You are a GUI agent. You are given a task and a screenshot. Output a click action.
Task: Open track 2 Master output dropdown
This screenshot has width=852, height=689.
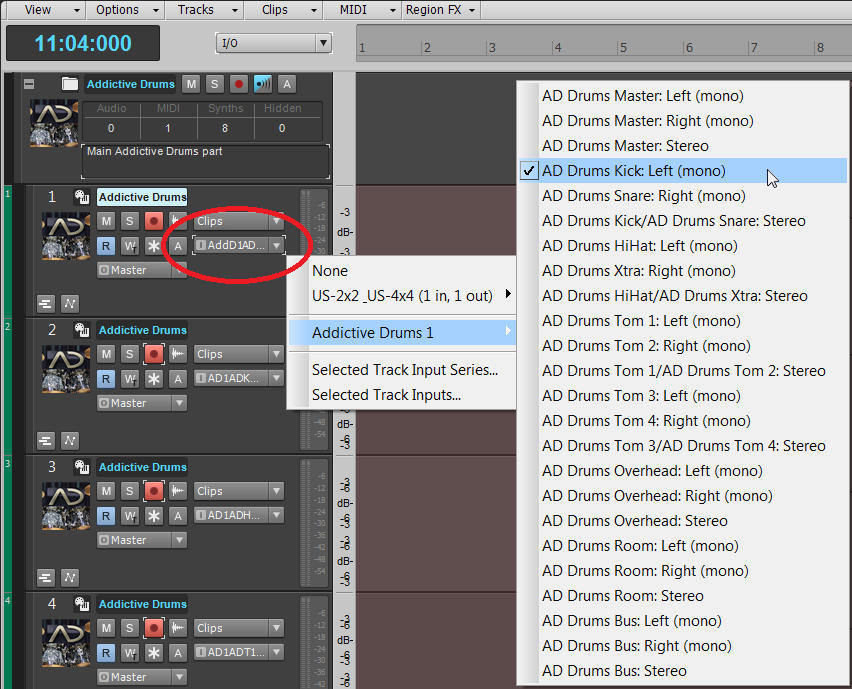point(142,403)
